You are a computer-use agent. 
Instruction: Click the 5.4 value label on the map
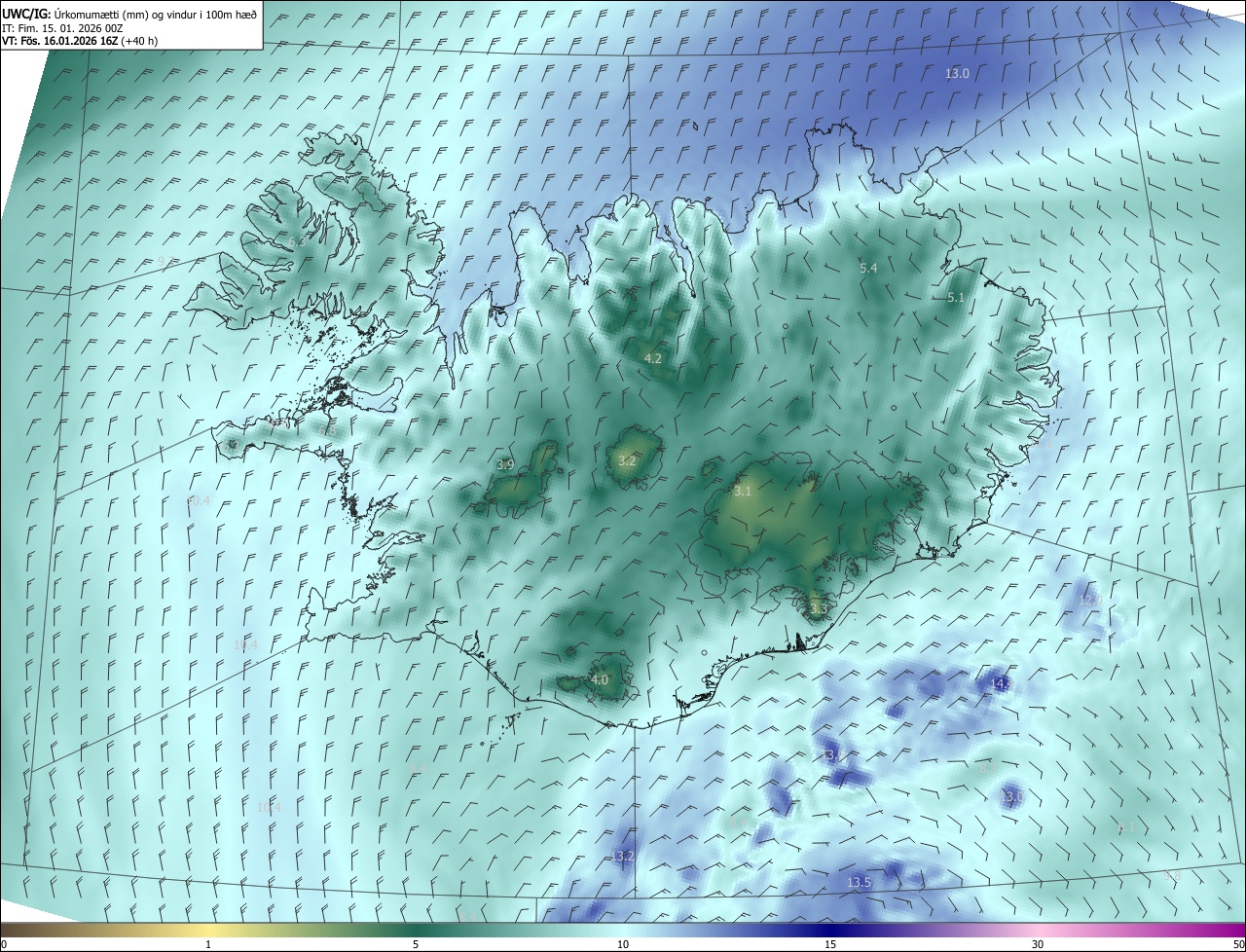tap(868, 268)
